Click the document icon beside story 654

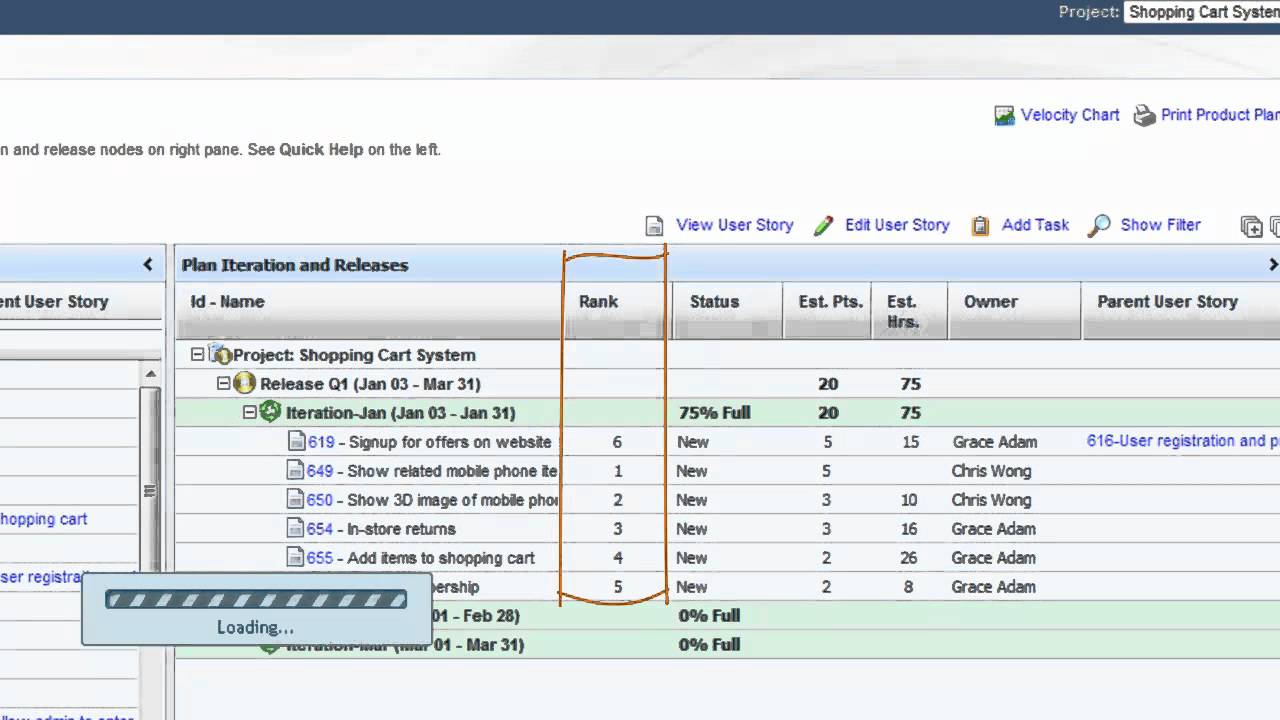point(296,528)
